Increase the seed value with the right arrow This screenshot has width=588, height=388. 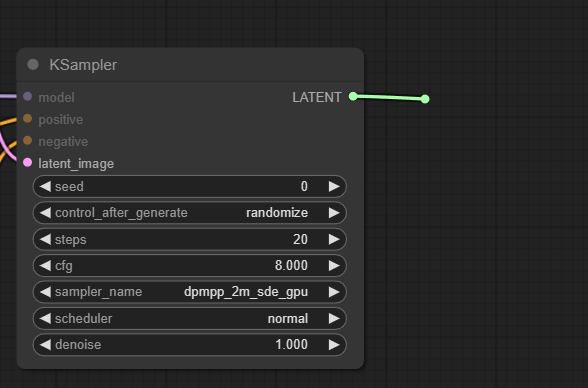coord(334,186)
